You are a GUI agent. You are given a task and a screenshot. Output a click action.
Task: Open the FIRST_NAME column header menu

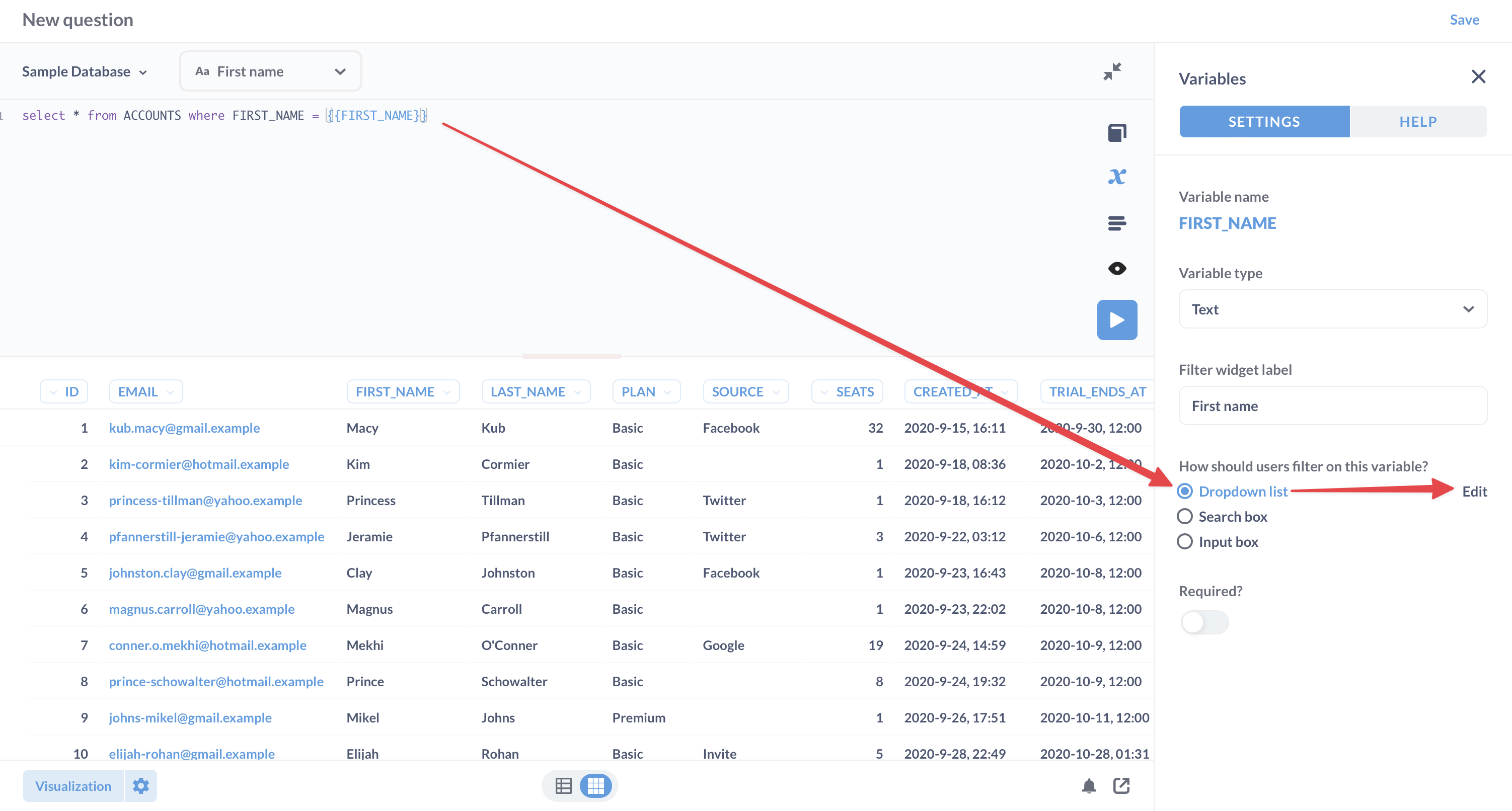tap(403, 391)
